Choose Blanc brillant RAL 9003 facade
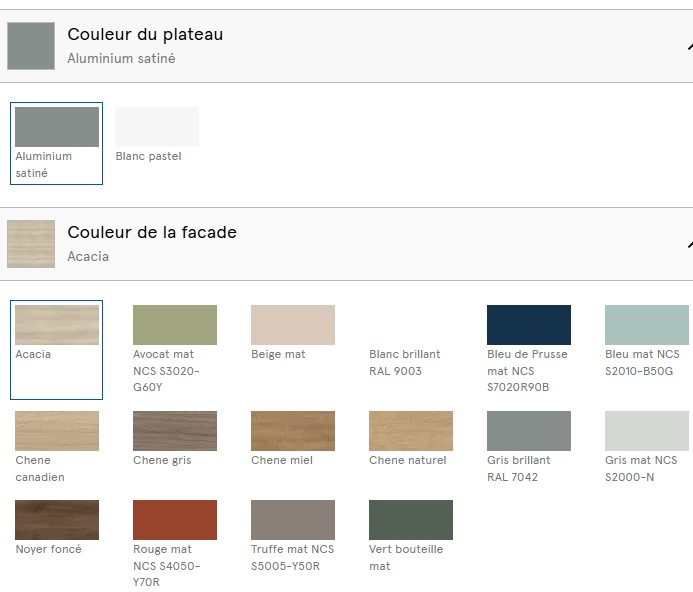This screenshot has height=592, width=693. point(411,349)
